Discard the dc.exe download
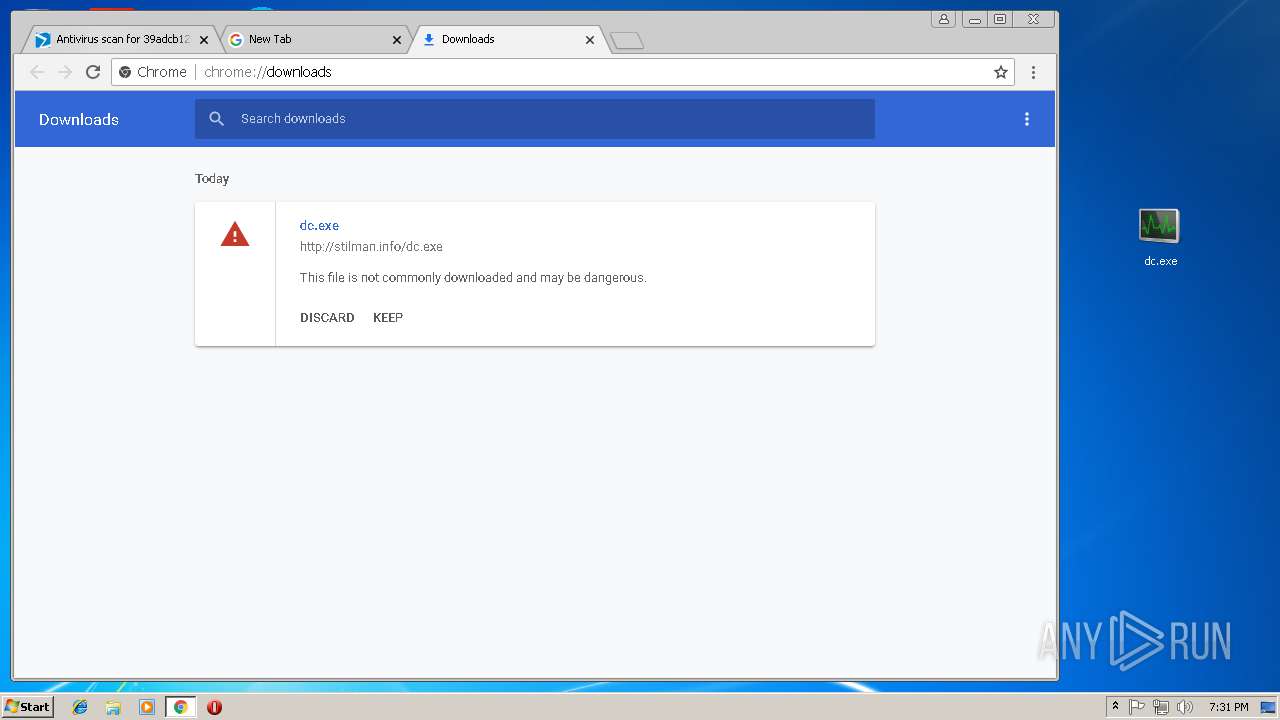The height and width of the screenshot is (720, 1280). coord(327,317)
